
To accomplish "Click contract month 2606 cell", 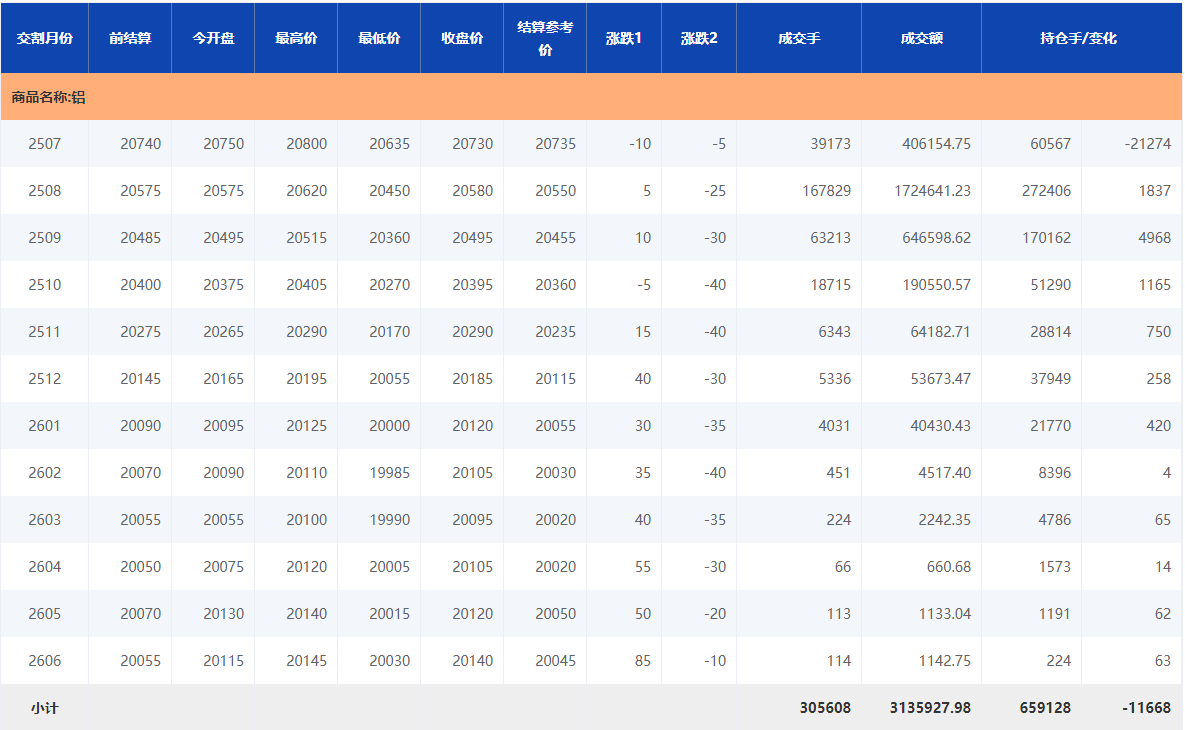I will pos(44,661).
